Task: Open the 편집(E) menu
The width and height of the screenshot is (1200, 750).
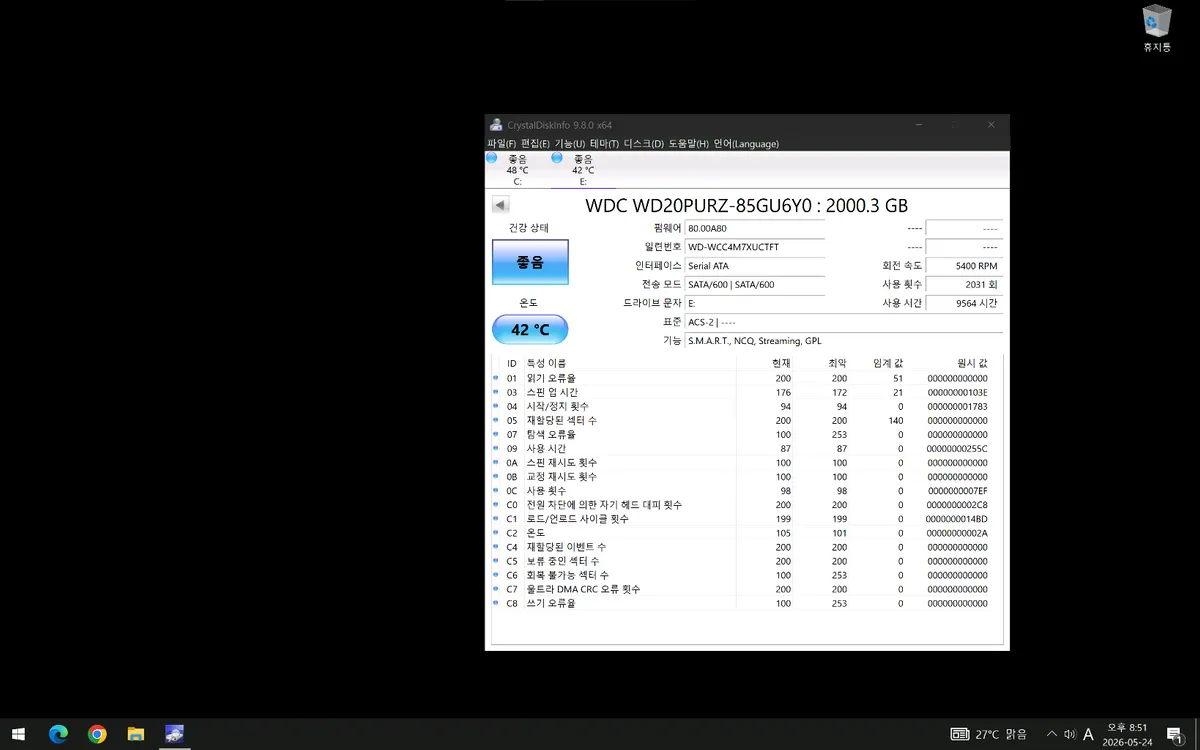Action: pyautogui.click(x=535, y=144)
